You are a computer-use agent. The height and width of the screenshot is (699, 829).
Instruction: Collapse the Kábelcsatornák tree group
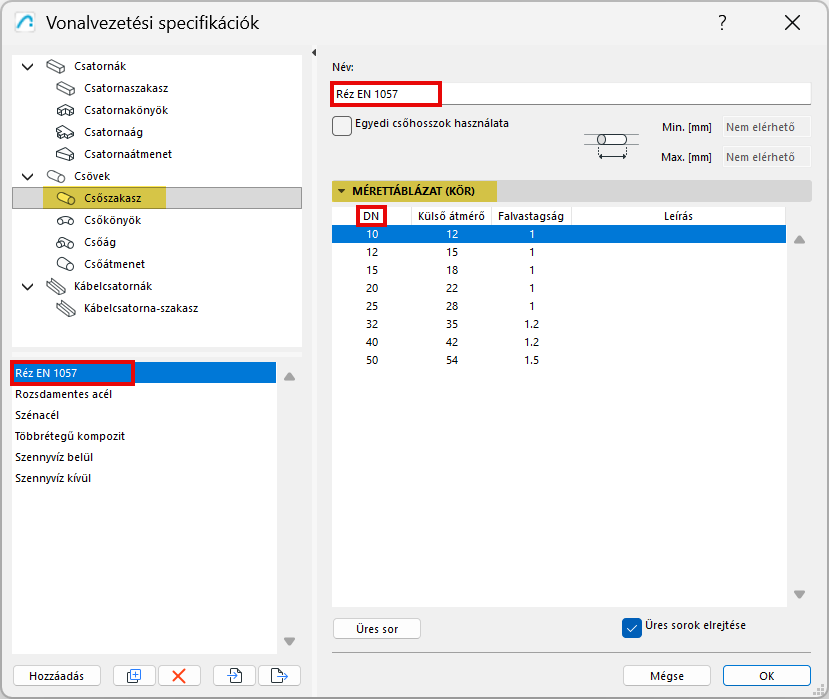(x=27, y=287)
